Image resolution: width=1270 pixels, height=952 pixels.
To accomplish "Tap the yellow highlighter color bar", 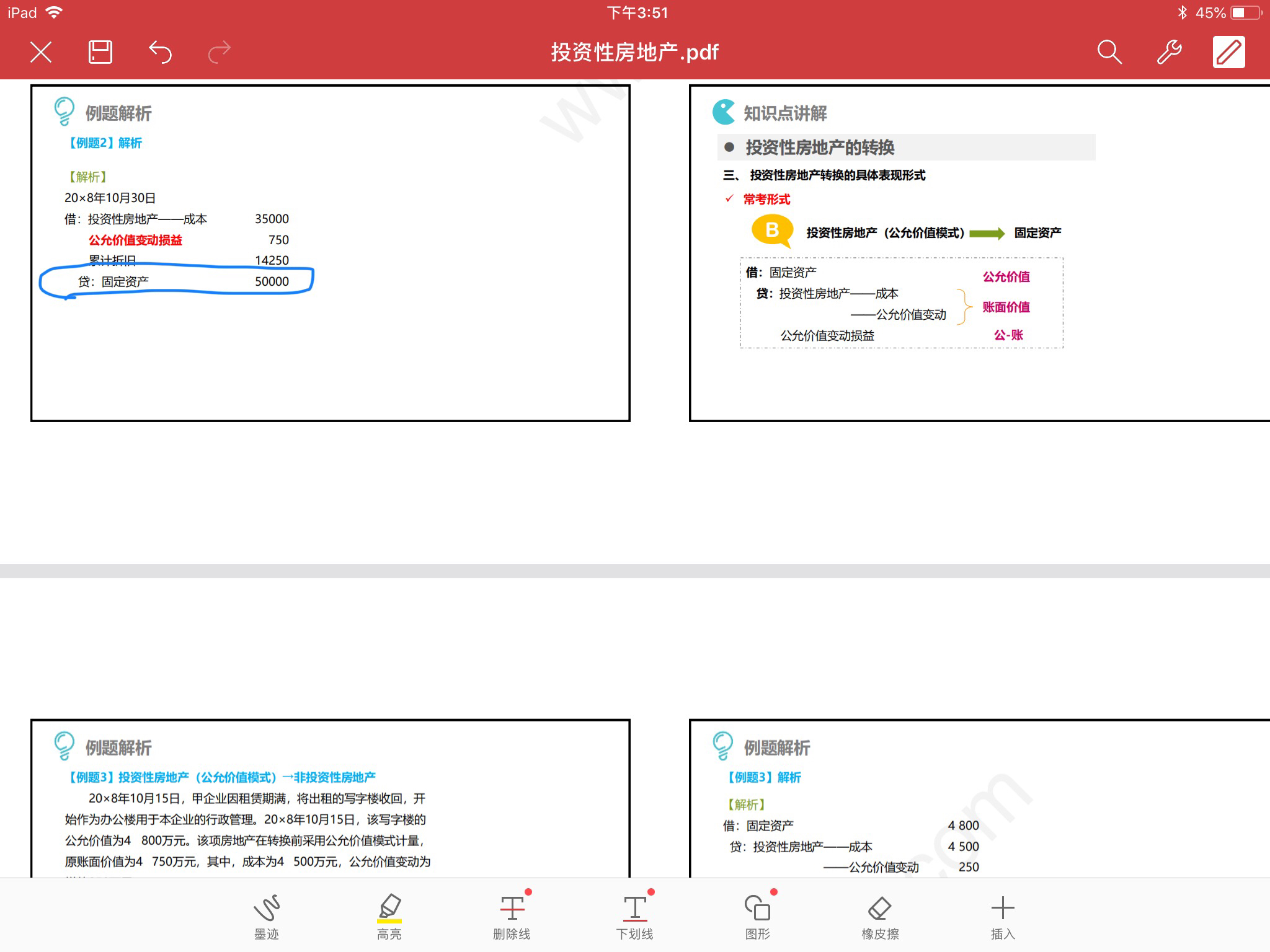I will pos(389,921).
